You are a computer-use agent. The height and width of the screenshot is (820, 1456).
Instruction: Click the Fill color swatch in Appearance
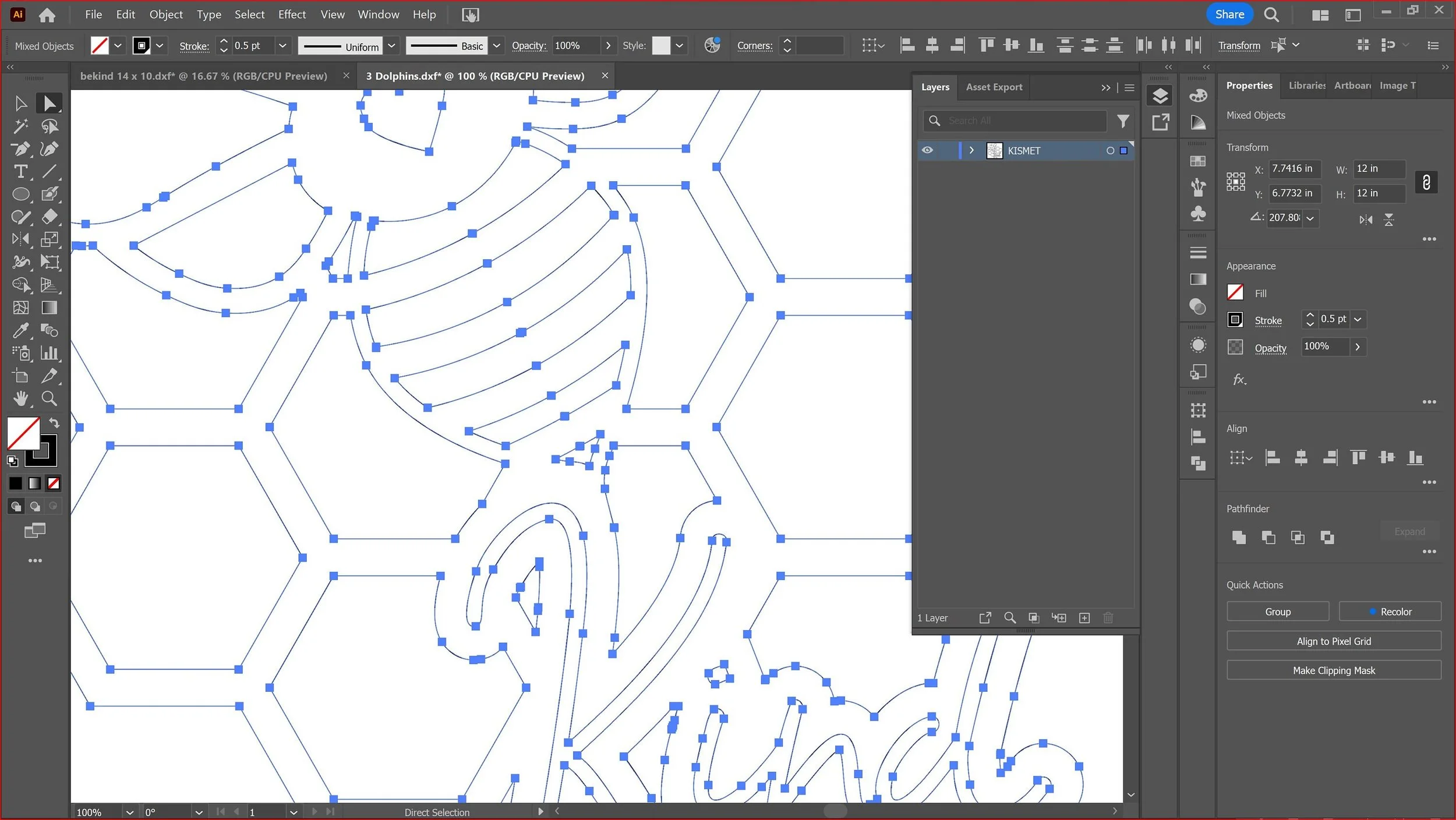pos(1235,292)
